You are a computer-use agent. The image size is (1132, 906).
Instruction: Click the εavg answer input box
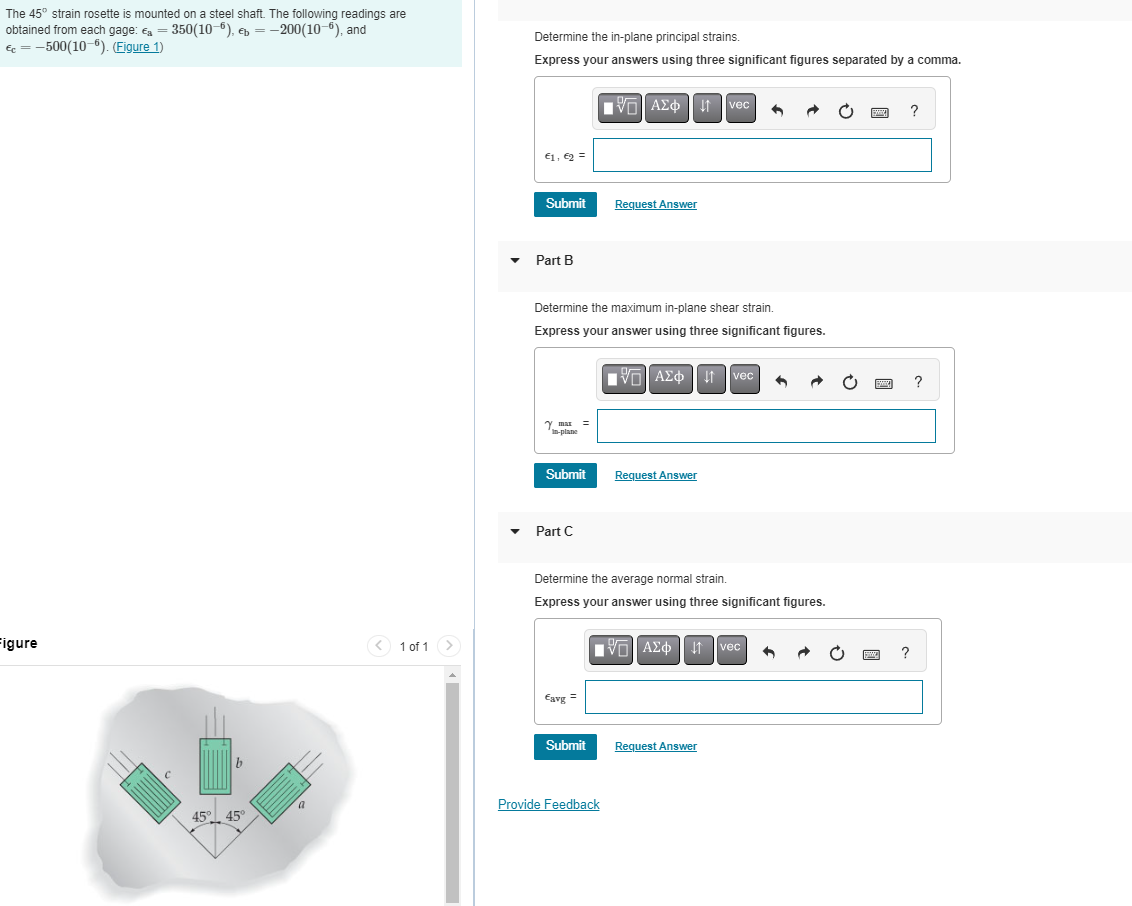point(753,697)
